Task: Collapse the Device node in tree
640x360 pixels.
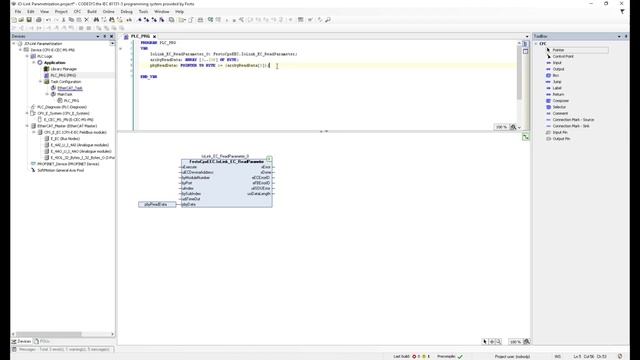Action: pos(20,50)
